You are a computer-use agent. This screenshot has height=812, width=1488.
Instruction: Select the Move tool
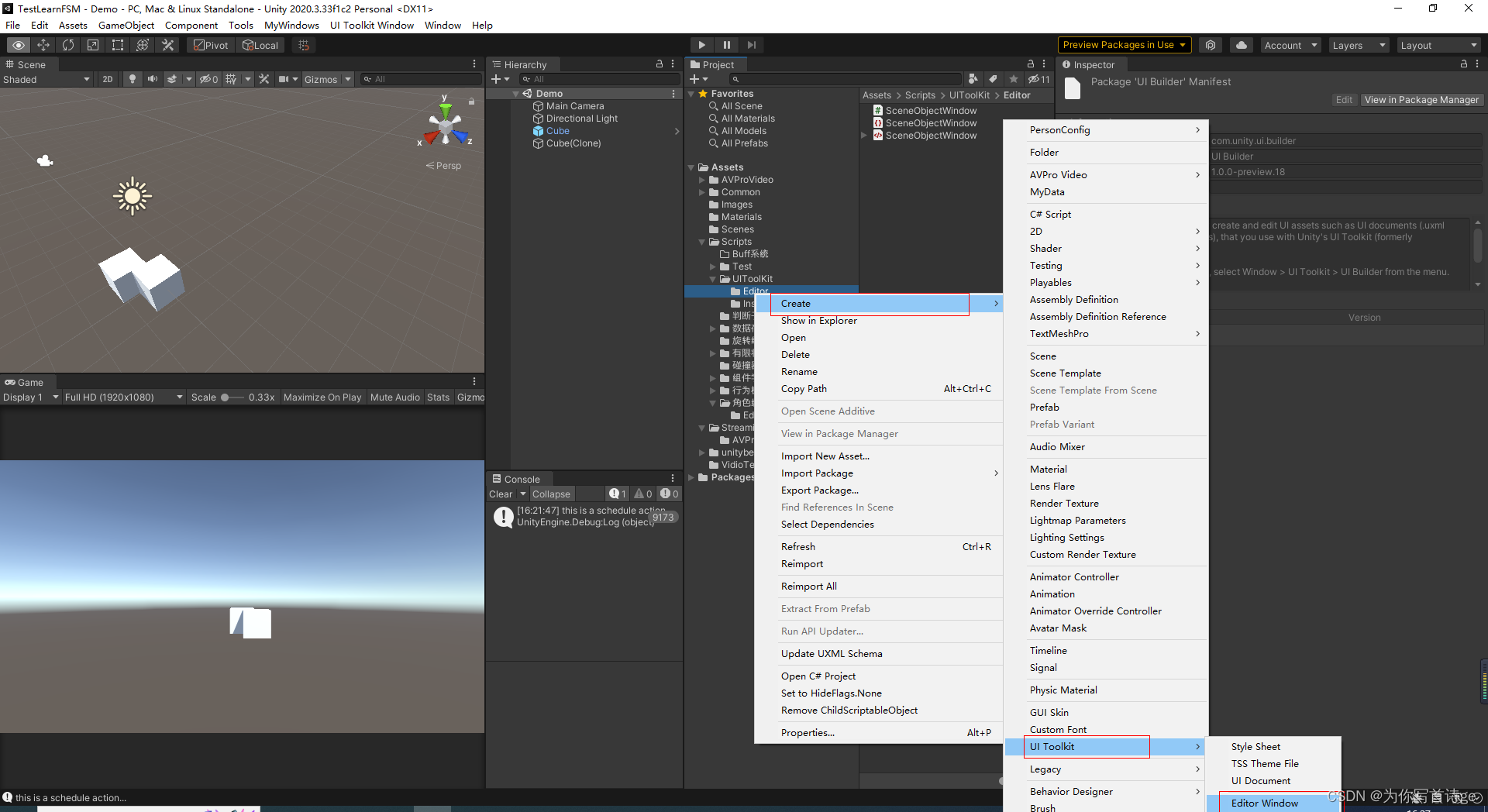click(x=43, y=45)
